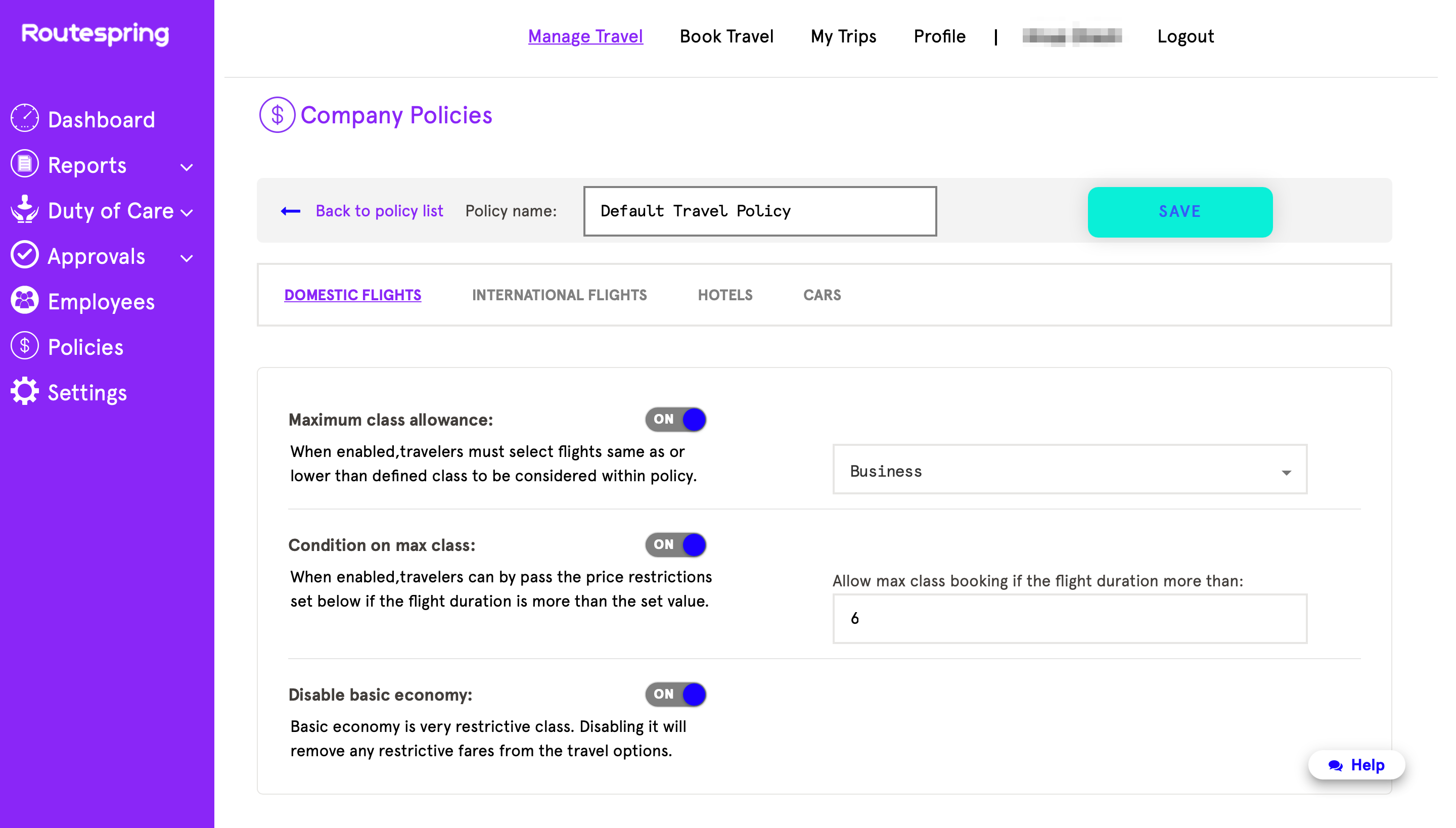
Task: Click the Duty of Care hands icon
Action: point(24,209)
